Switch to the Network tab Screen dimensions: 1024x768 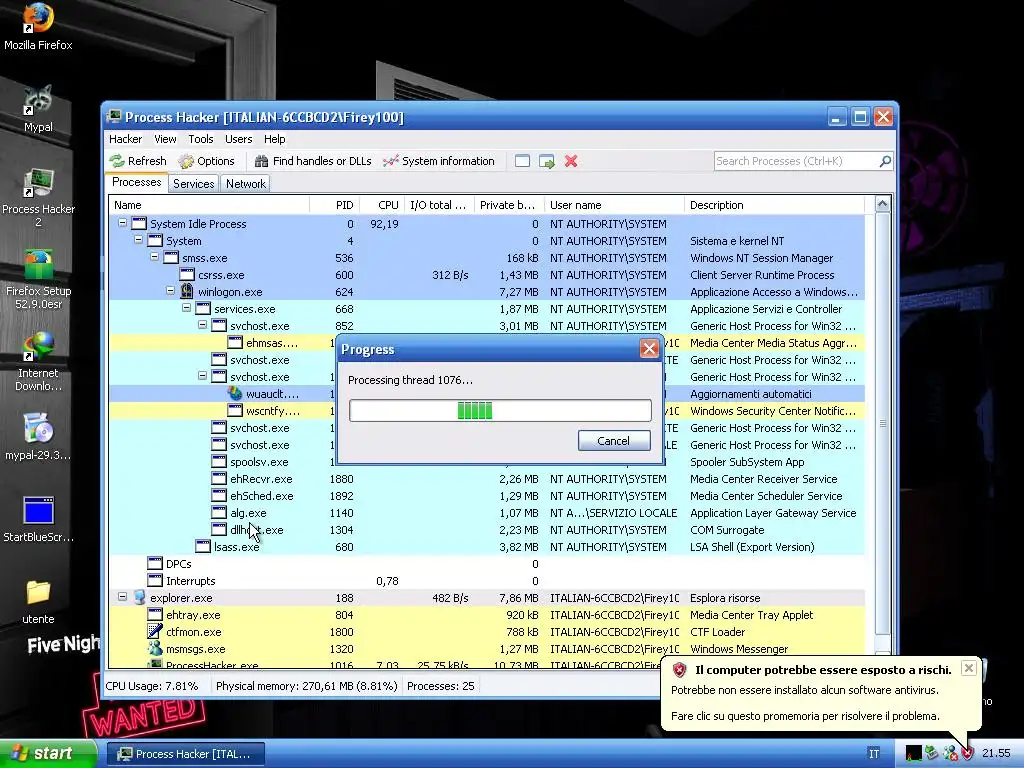tap(246, 184)
